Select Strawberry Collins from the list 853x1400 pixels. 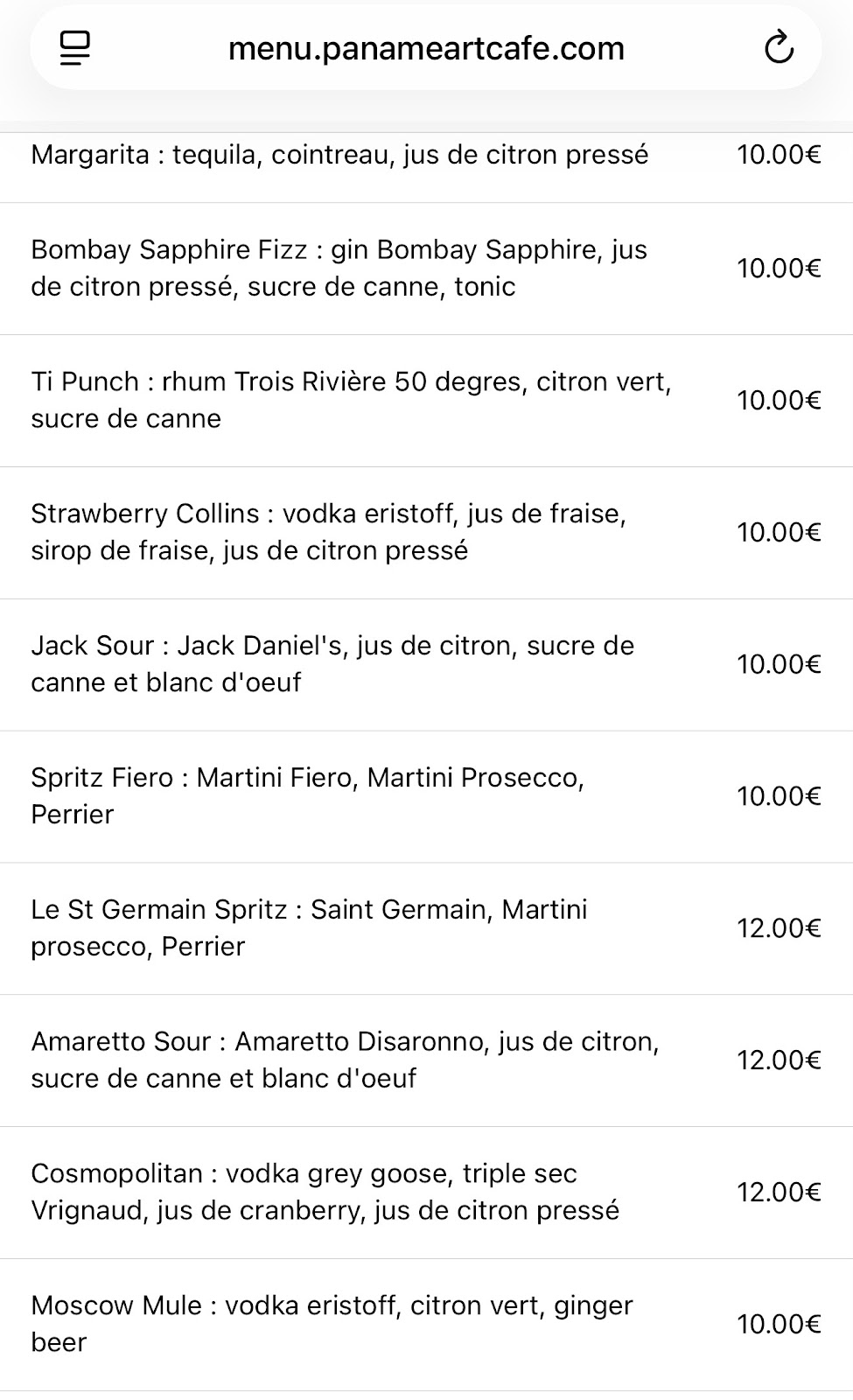426,533
